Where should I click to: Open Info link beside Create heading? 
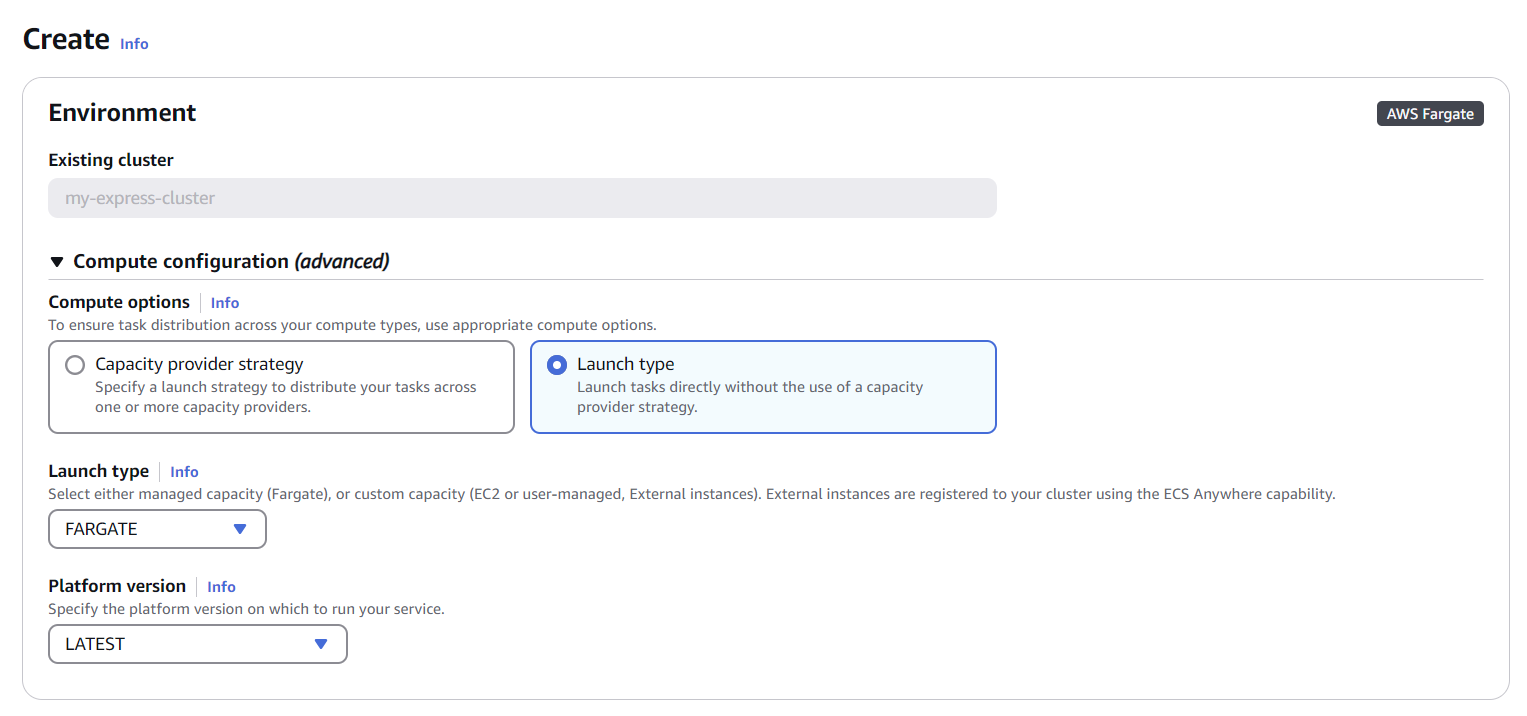tap(134, 44)
